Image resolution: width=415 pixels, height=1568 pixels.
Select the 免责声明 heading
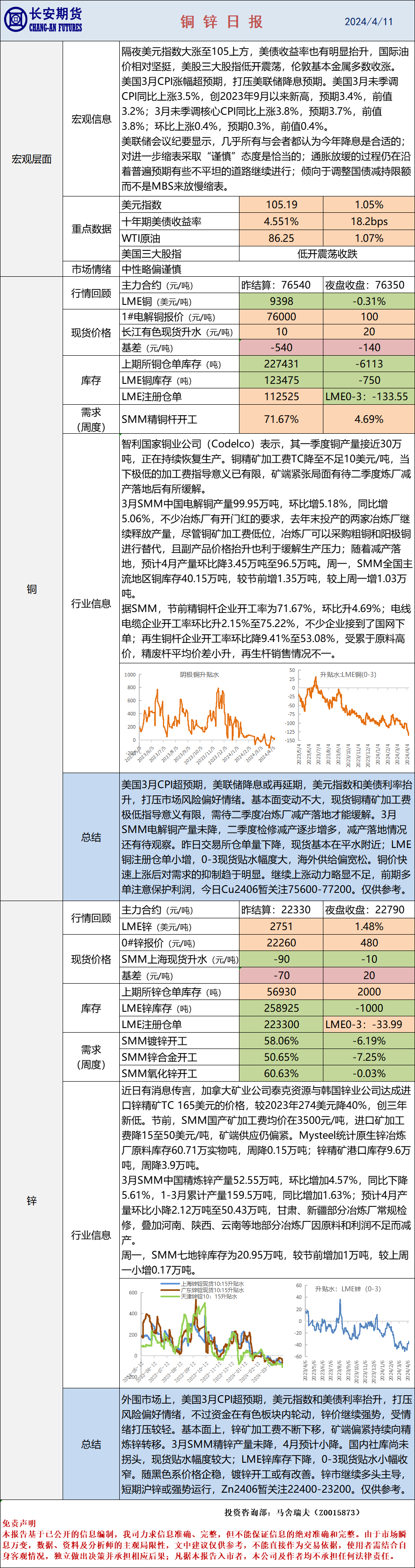click(x=19, y=1524)
